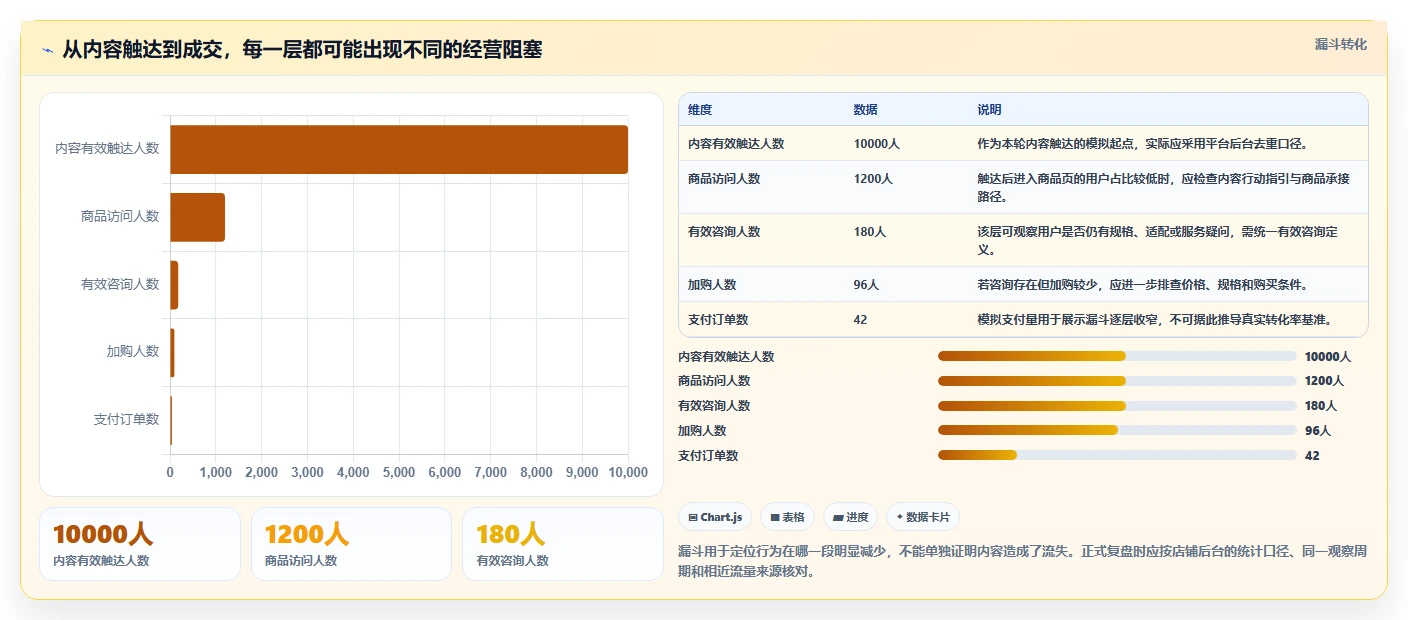Click the description starting 该层可观察用户
The image size is (1408, 620).
click(1158, 241)
